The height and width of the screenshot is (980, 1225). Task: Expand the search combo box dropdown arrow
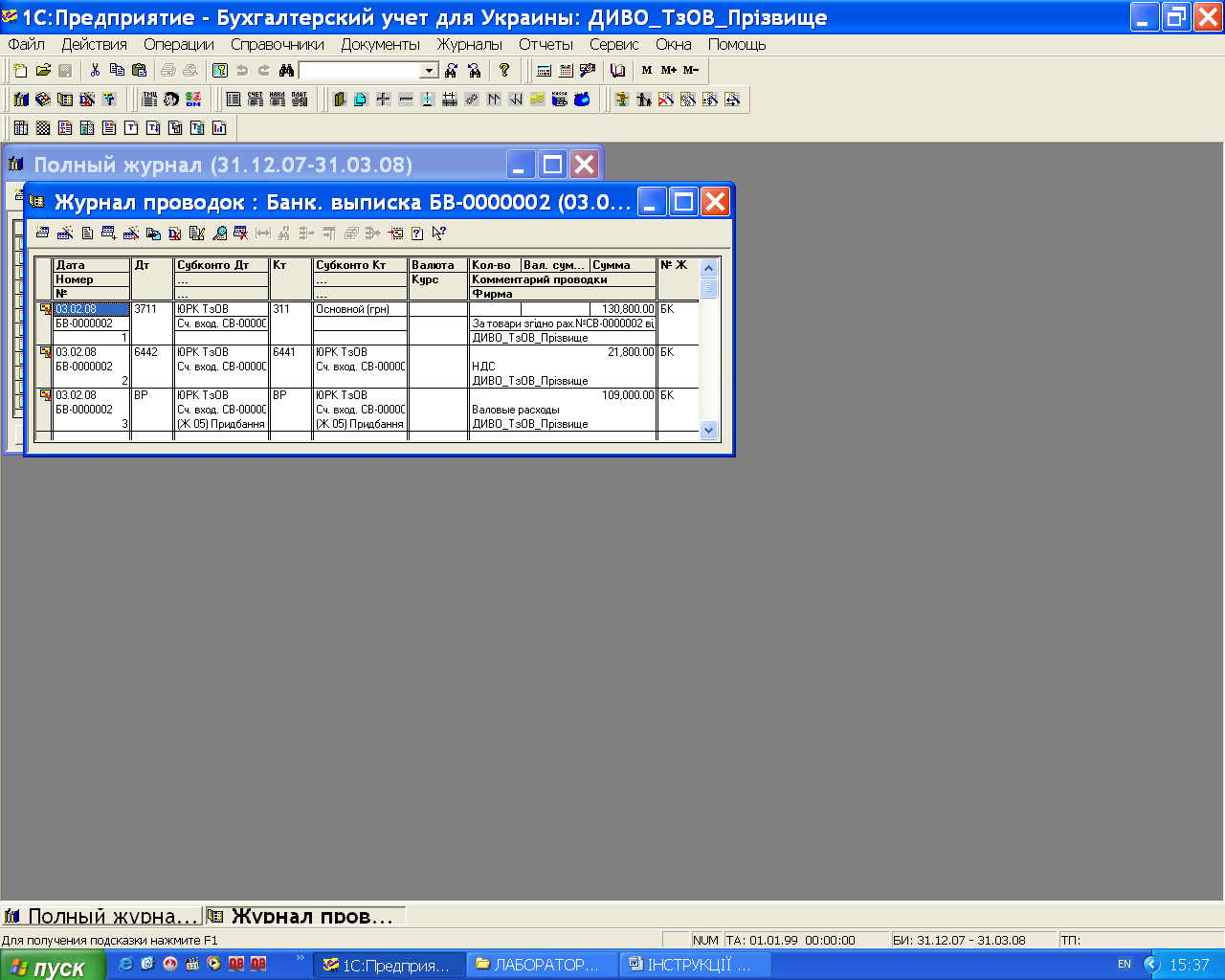click(430, 70)
